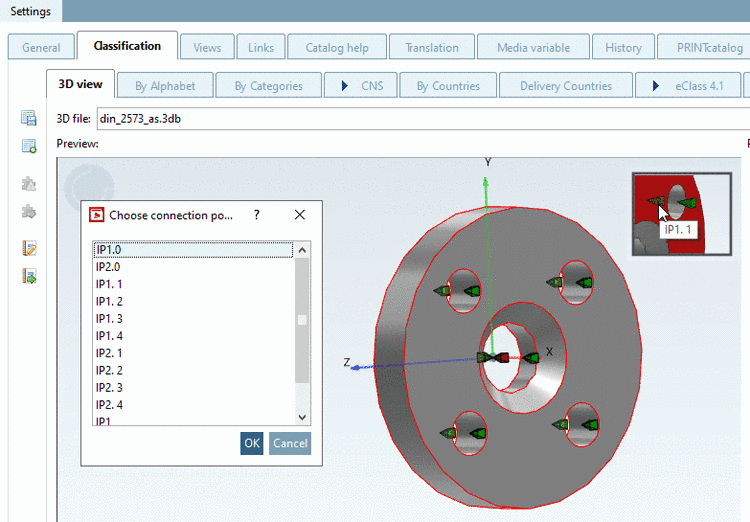Open the Links tab
This screenshot has width=750, height=522.
(261, 47)
